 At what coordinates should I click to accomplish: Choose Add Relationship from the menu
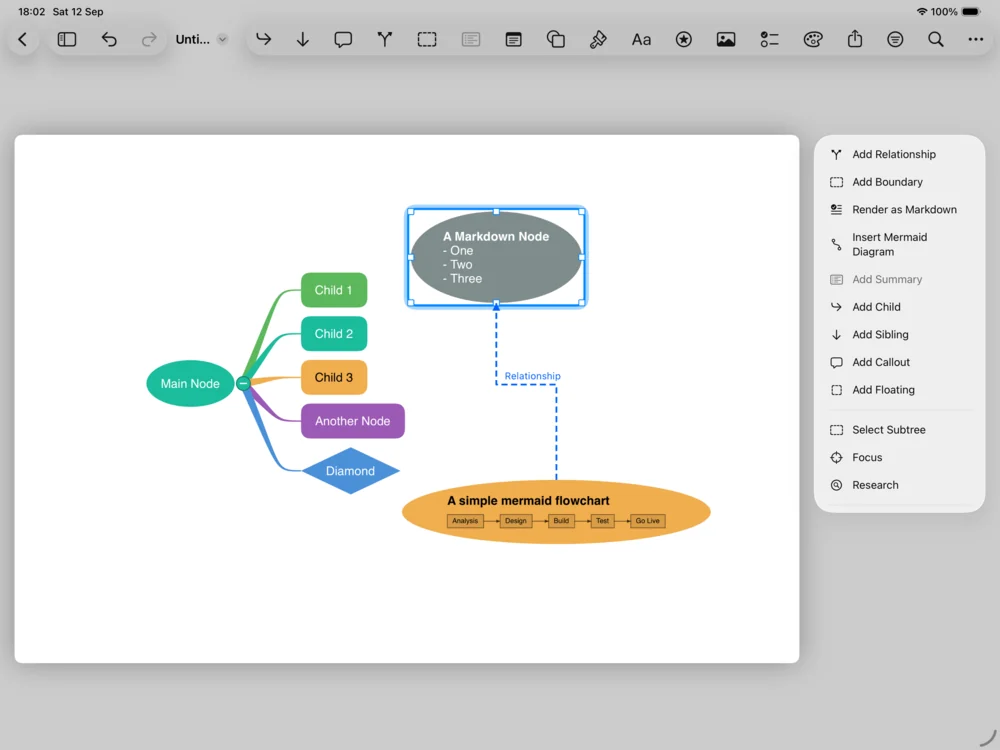point(899,154)
